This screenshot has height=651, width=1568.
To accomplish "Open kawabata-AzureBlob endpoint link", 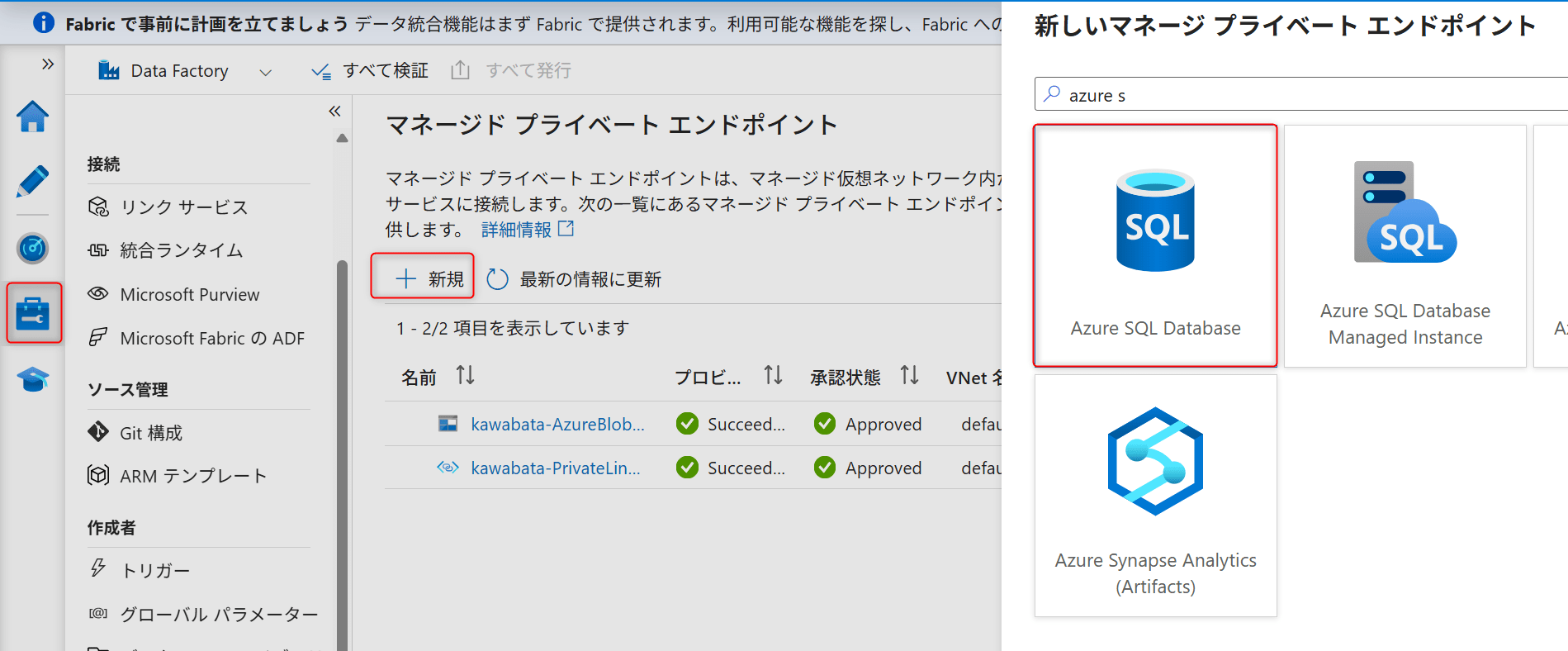I will coord(557,425).
